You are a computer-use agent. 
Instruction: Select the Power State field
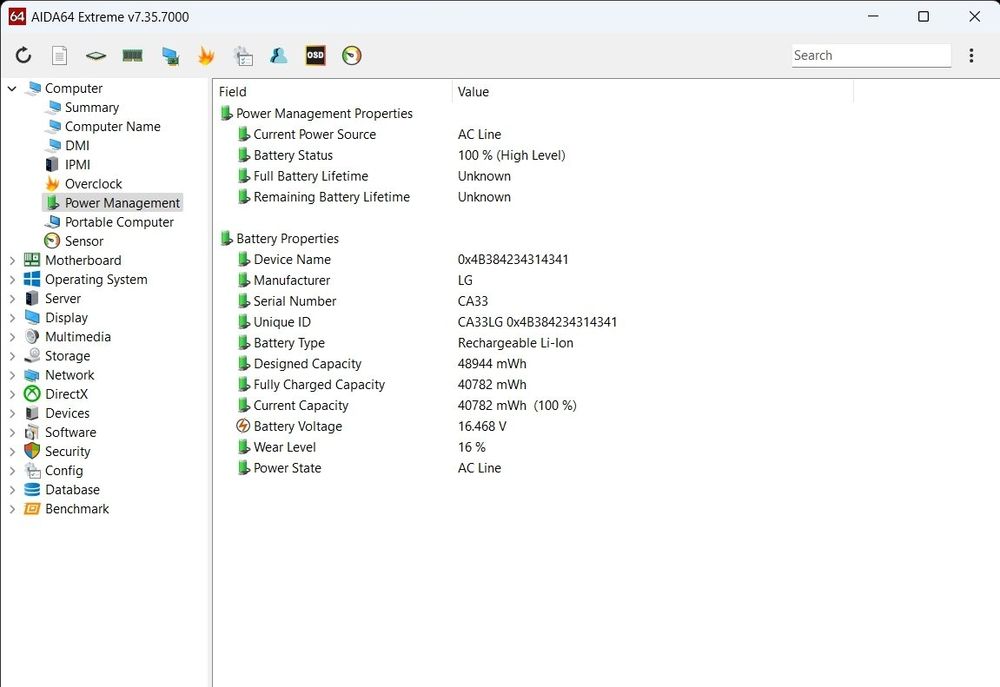point(287,468)
